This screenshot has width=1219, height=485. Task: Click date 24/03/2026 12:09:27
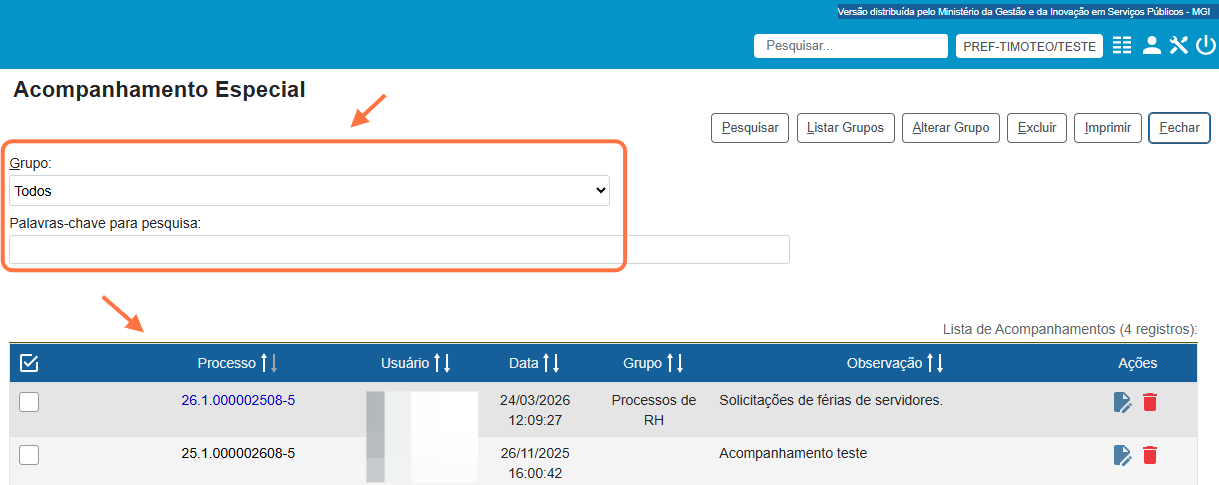click(x=535, y=410)
